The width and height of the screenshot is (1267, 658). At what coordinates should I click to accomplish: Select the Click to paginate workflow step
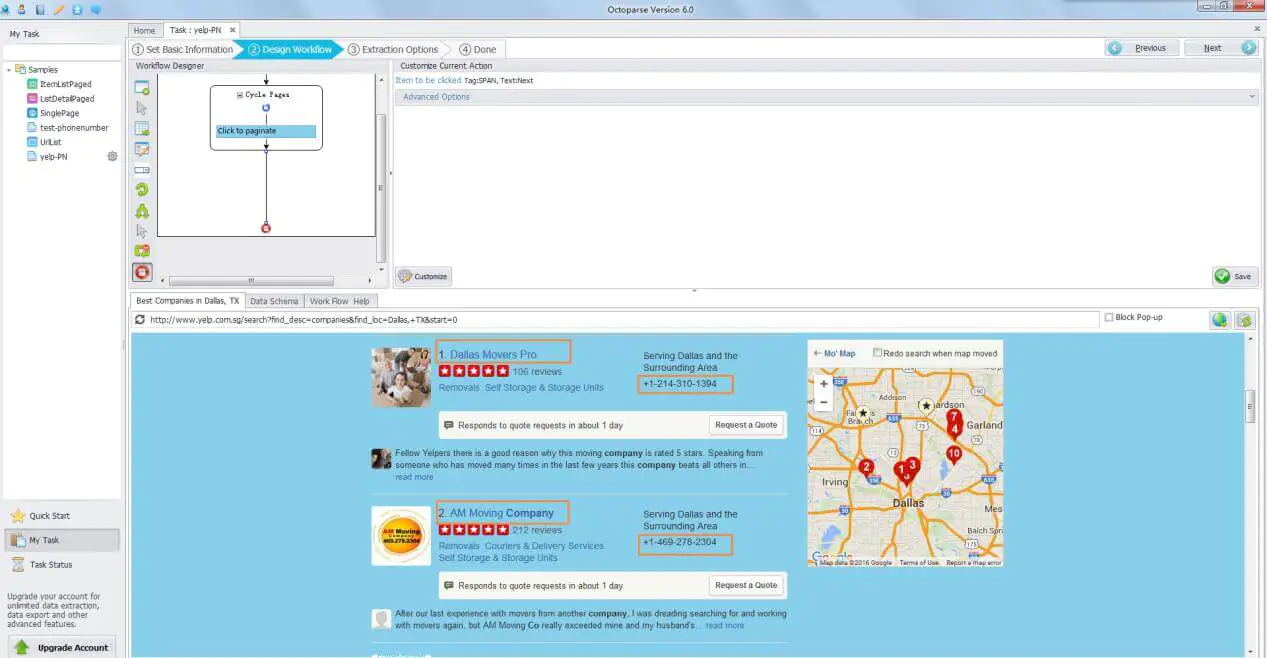point(266,131)
